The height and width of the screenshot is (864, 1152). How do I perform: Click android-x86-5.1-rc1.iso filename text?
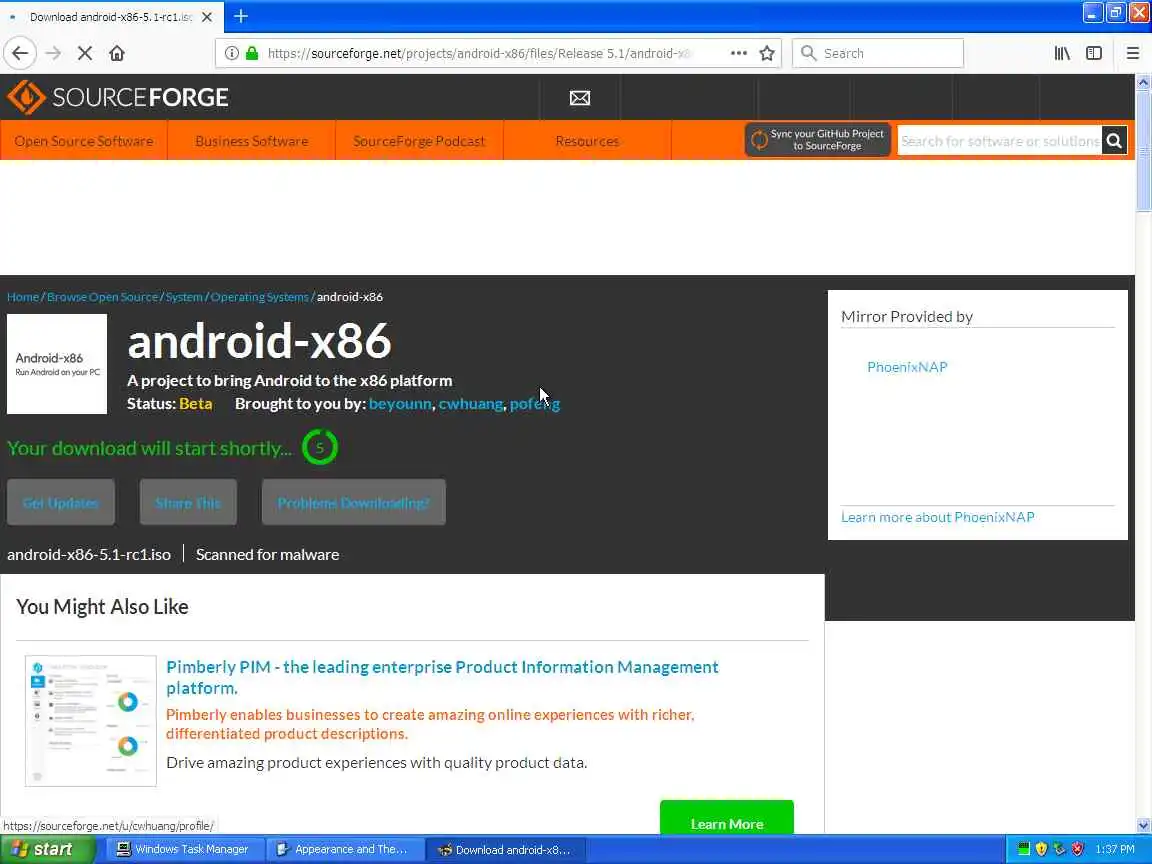point(89,555)
